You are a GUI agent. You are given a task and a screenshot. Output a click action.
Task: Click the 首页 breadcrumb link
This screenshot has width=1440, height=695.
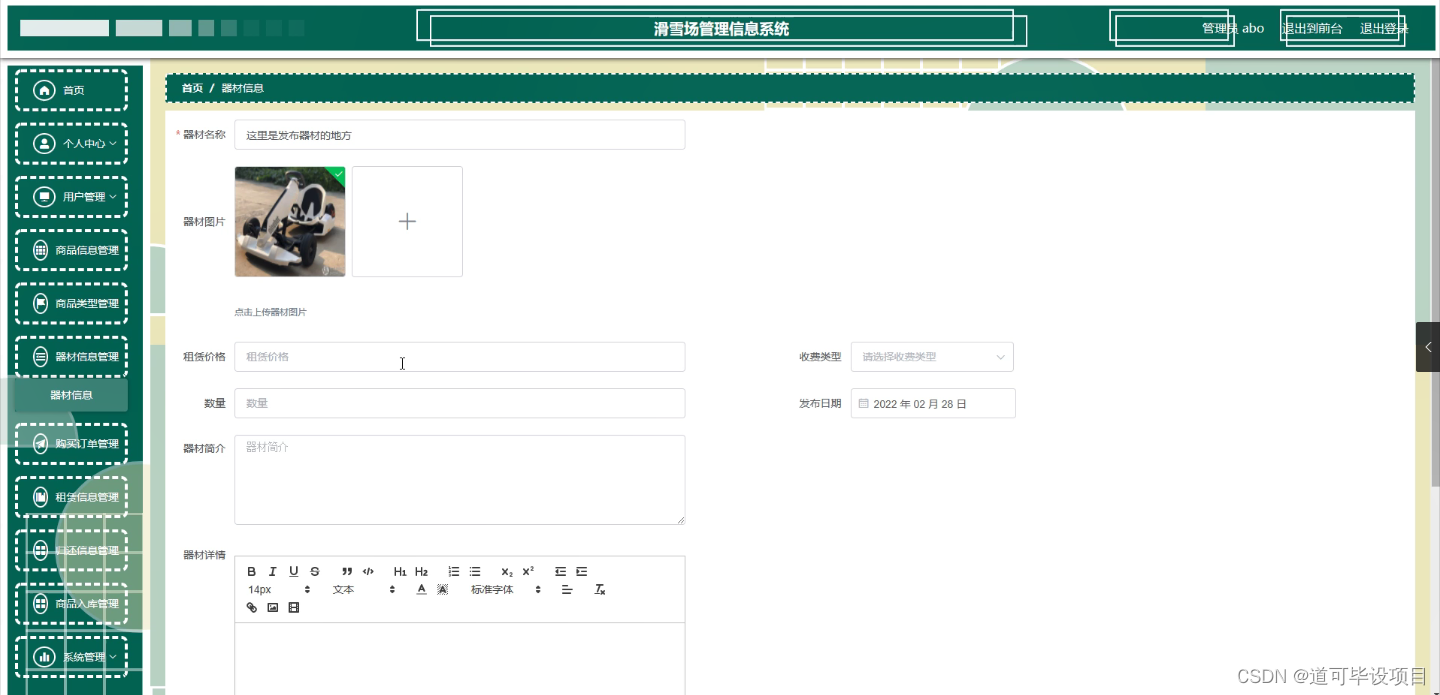[192, 88]
